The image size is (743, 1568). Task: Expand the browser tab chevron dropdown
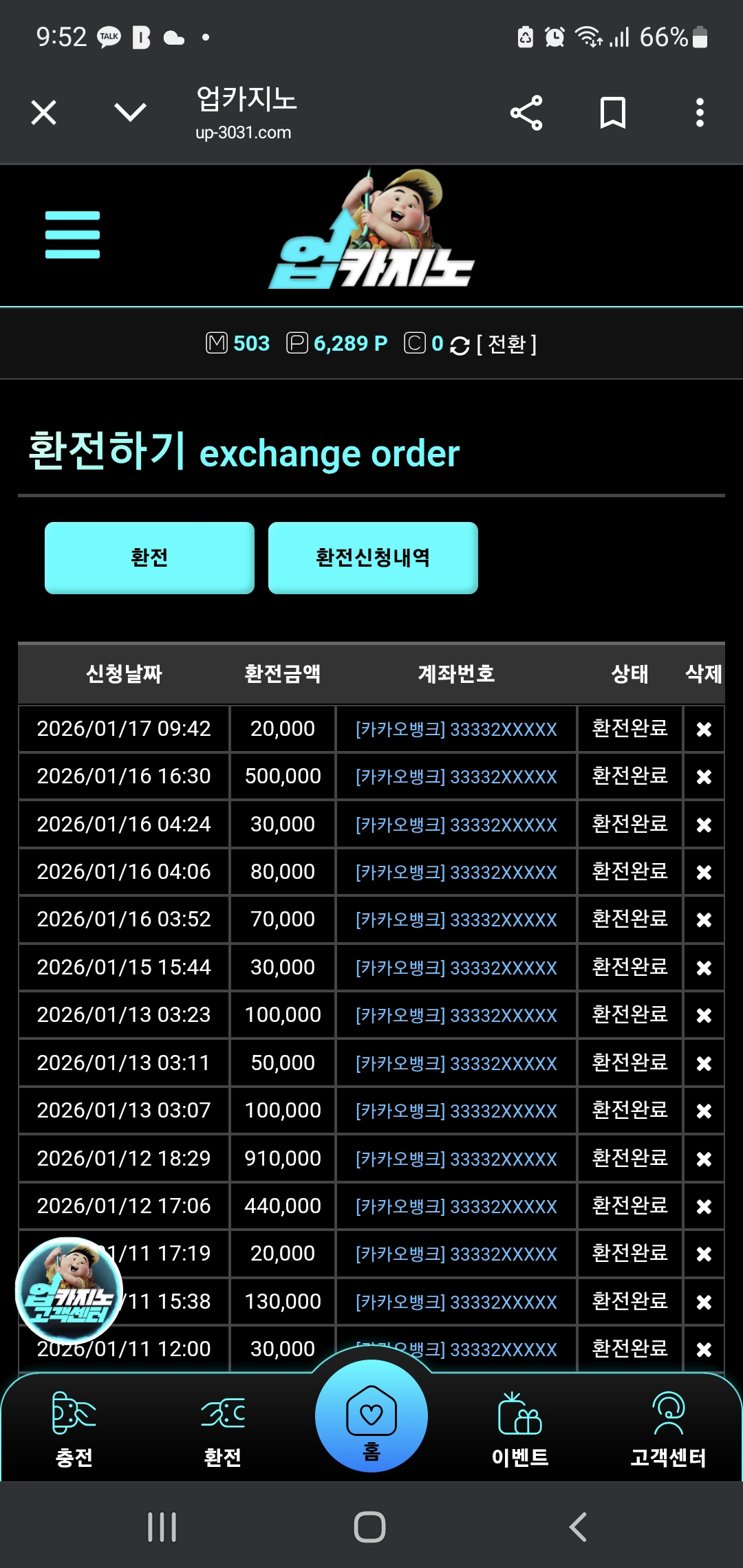[x=130, y=113]
